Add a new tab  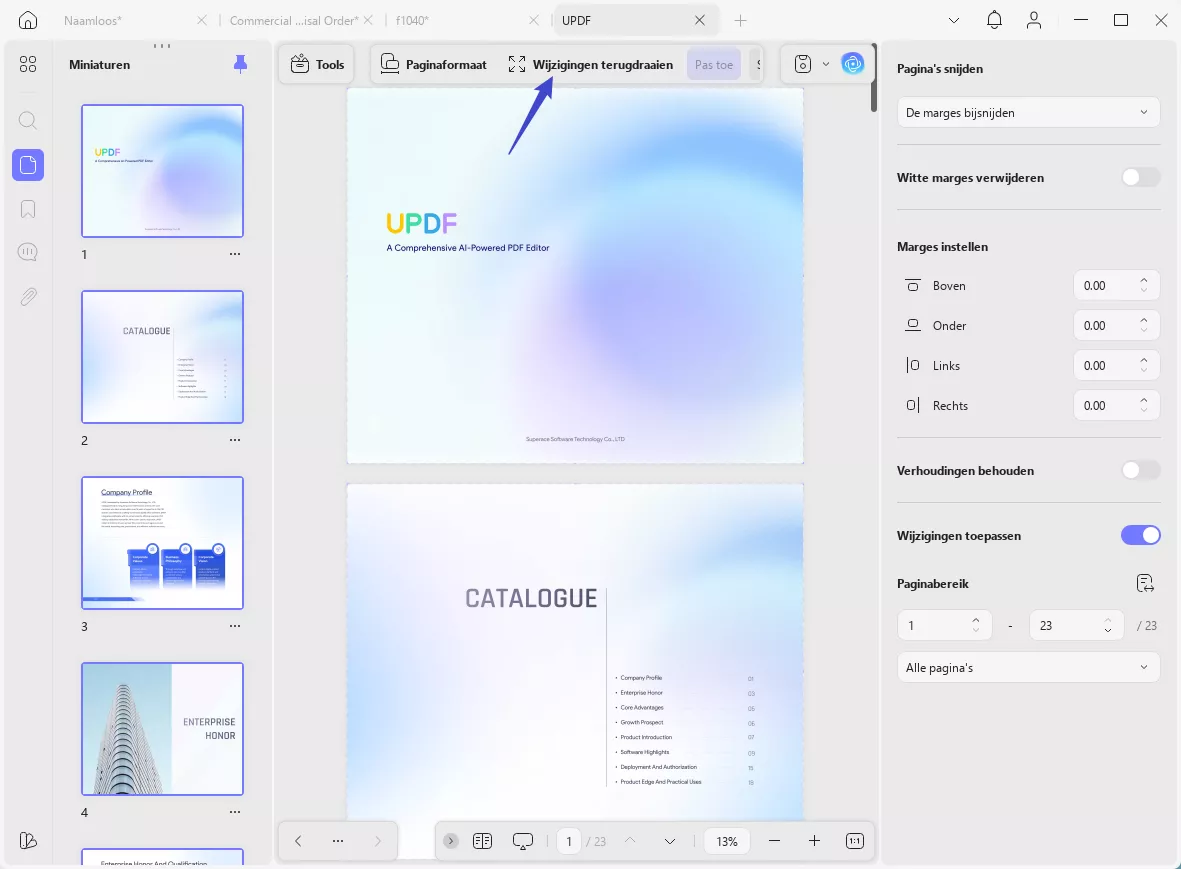pos(740,20)
